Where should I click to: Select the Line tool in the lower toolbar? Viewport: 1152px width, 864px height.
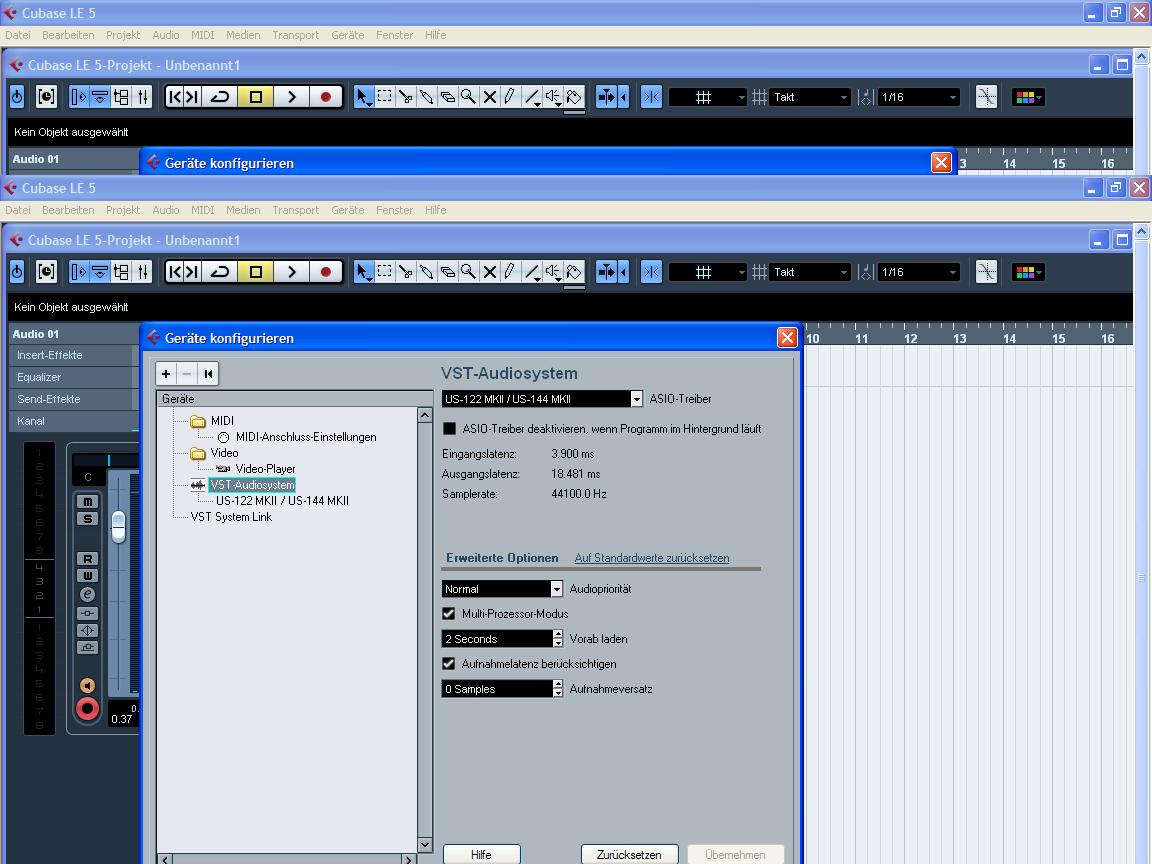tap(532, 272)
